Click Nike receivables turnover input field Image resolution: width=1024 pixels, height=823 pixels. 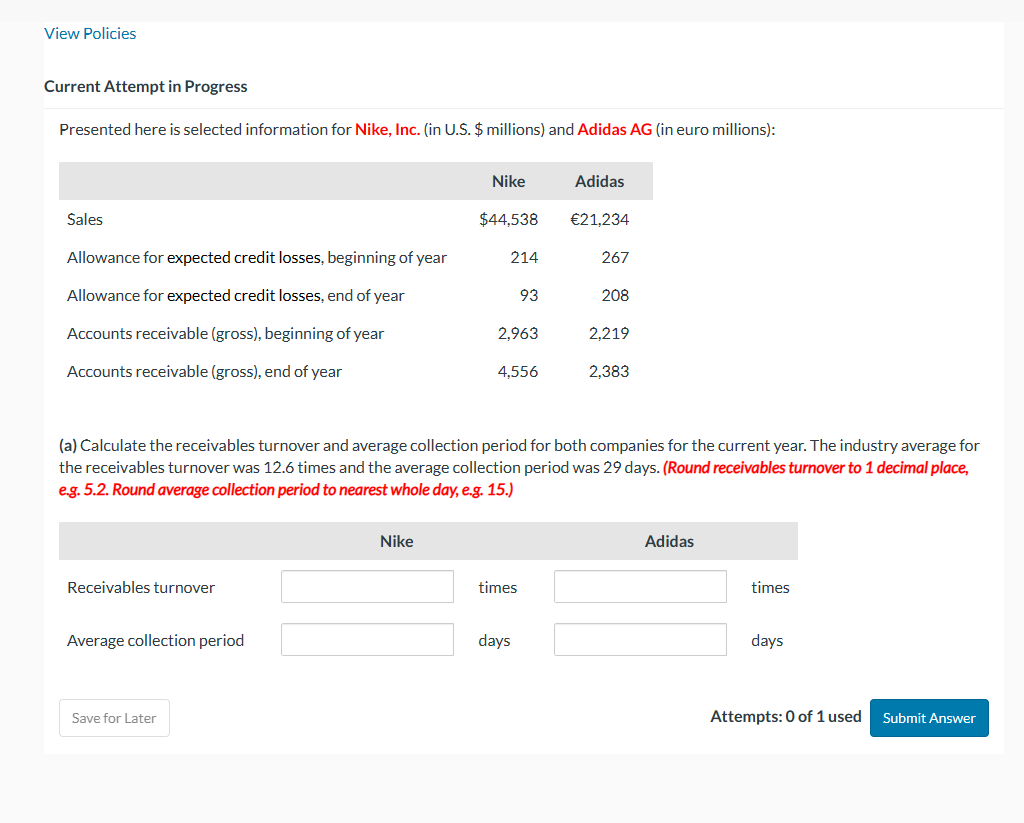click(367, 587)
